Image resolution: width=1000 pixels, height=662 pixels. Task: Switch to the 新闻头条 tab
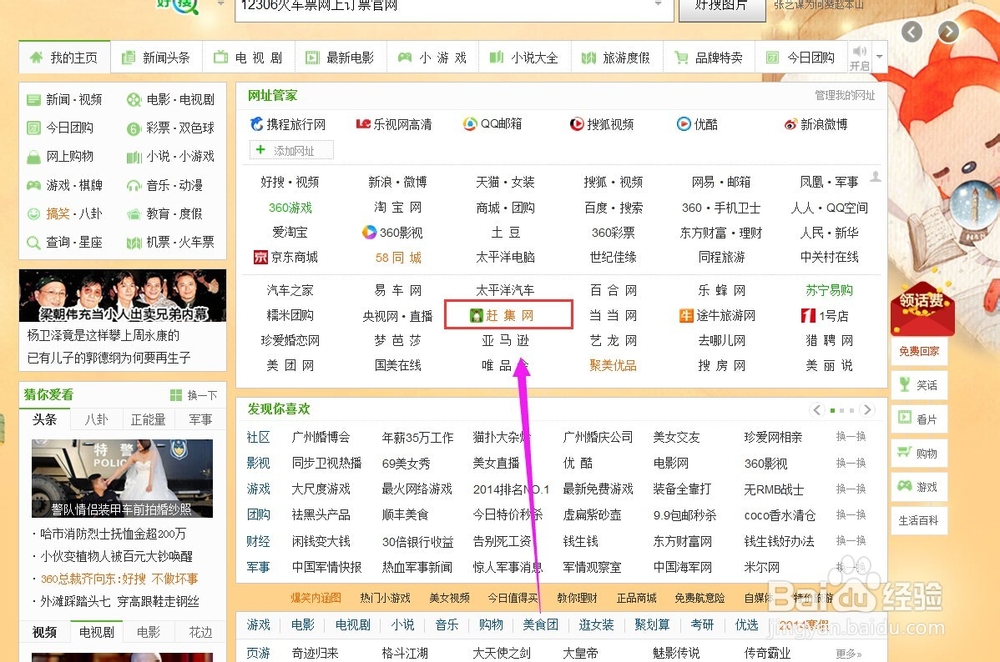pos(156,57)
